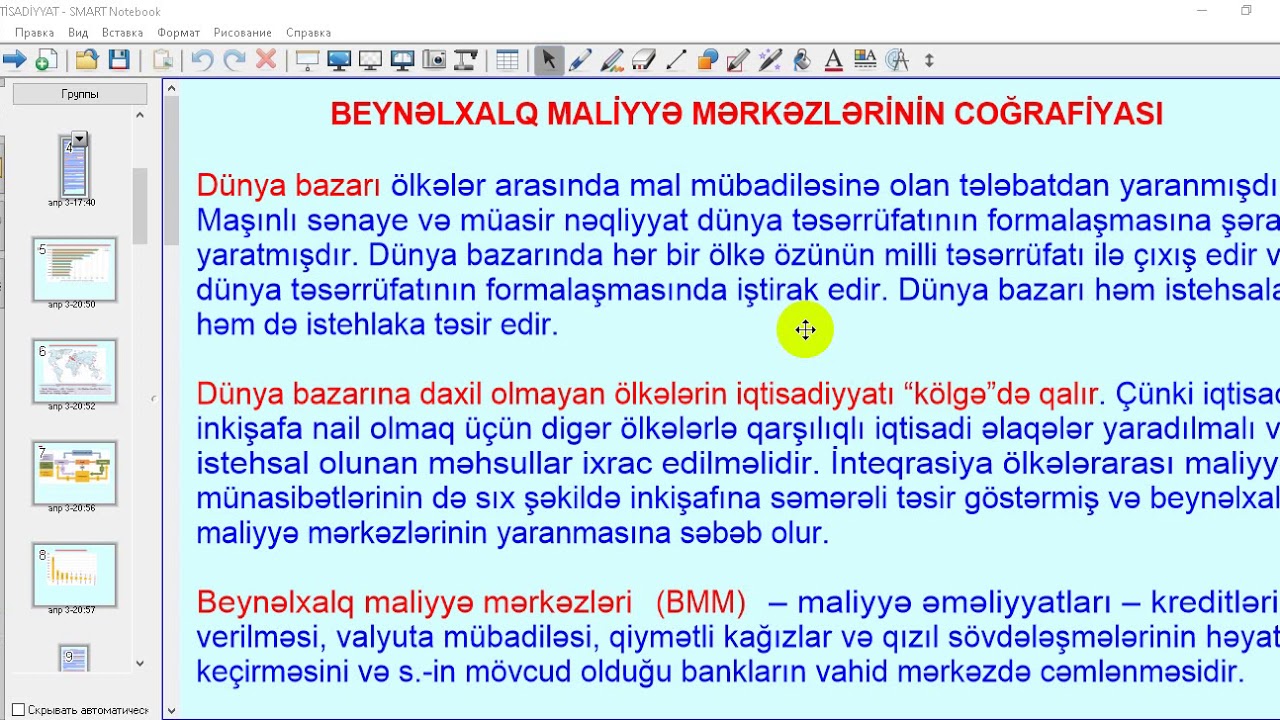
Task: Show the screen shade icon
Action: click(x=307, y=60)
